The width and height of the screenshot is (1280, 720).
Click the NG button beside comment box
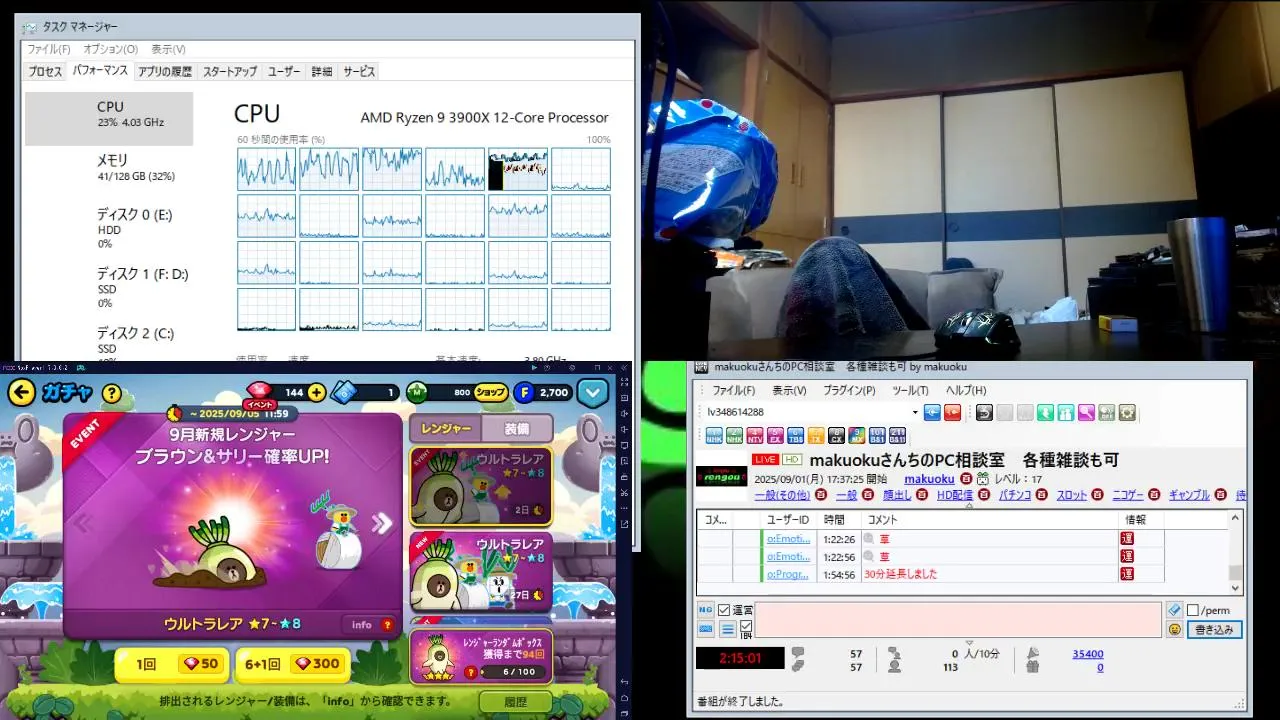[705, 610]
